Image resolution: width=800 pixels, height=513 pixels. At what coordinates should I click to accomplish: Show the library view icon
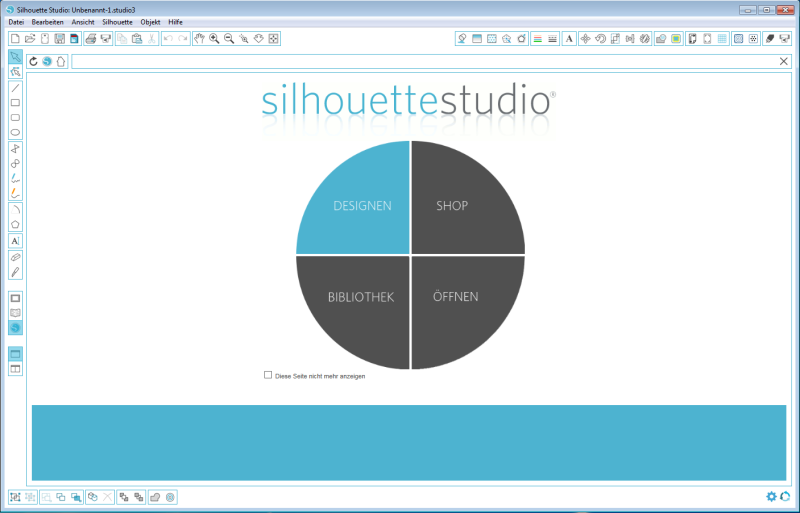[15, 313]
